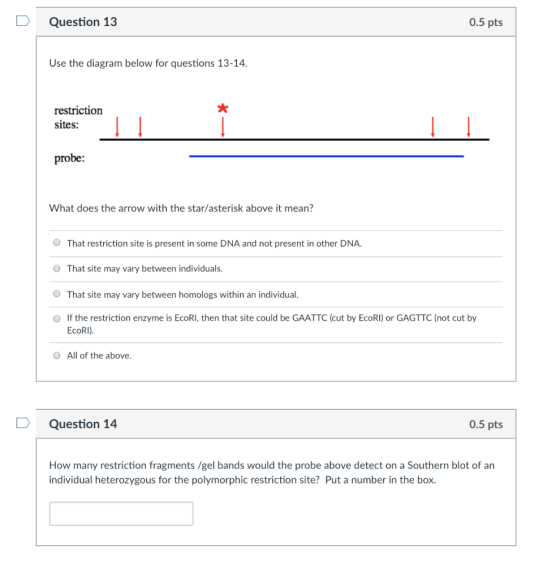
Task: Select the EcoRI GAATTC answer option
Action: tap(56, 319)
